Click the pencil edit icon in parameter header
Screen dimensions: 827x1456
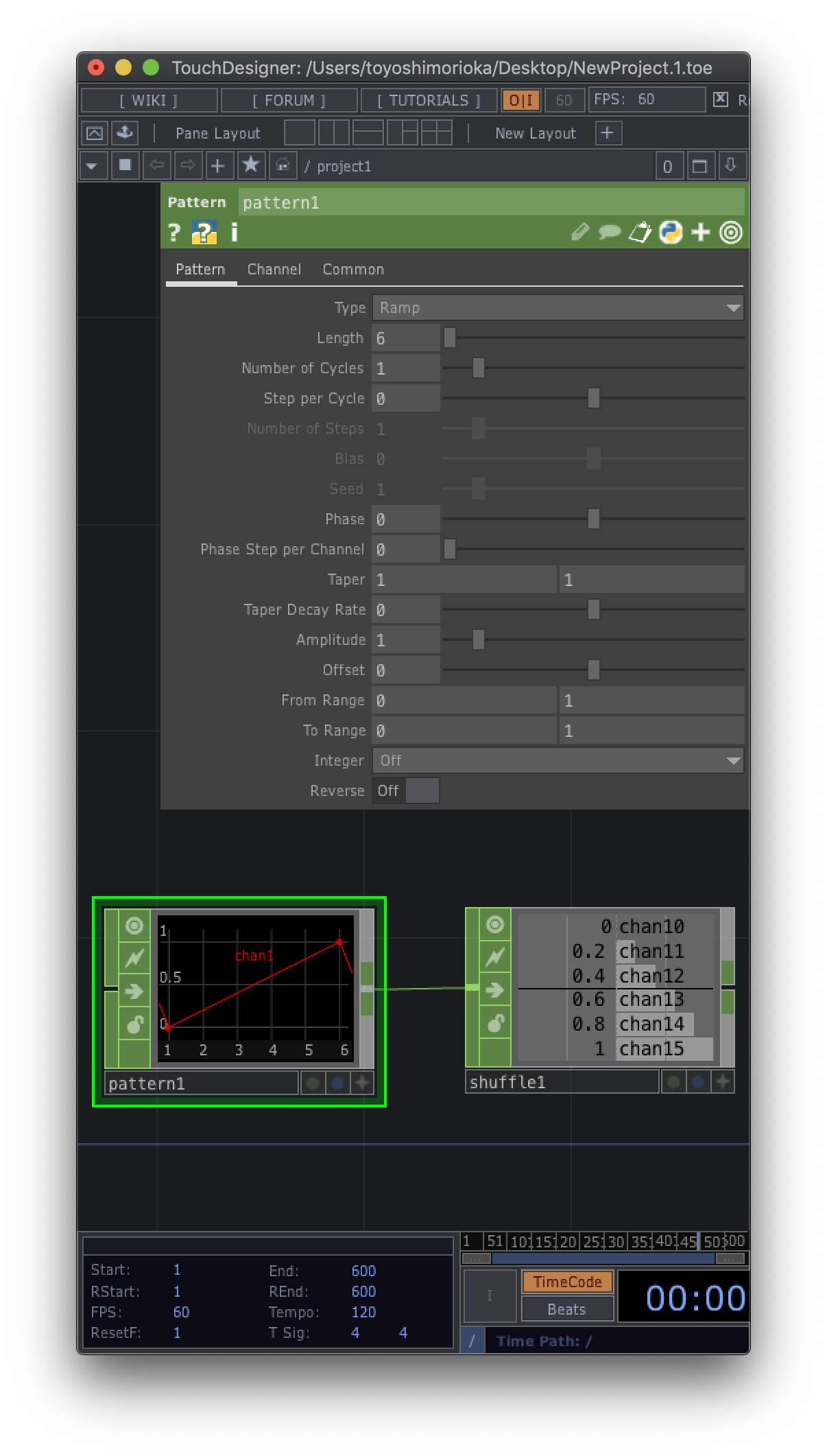[x=580, y=233]
